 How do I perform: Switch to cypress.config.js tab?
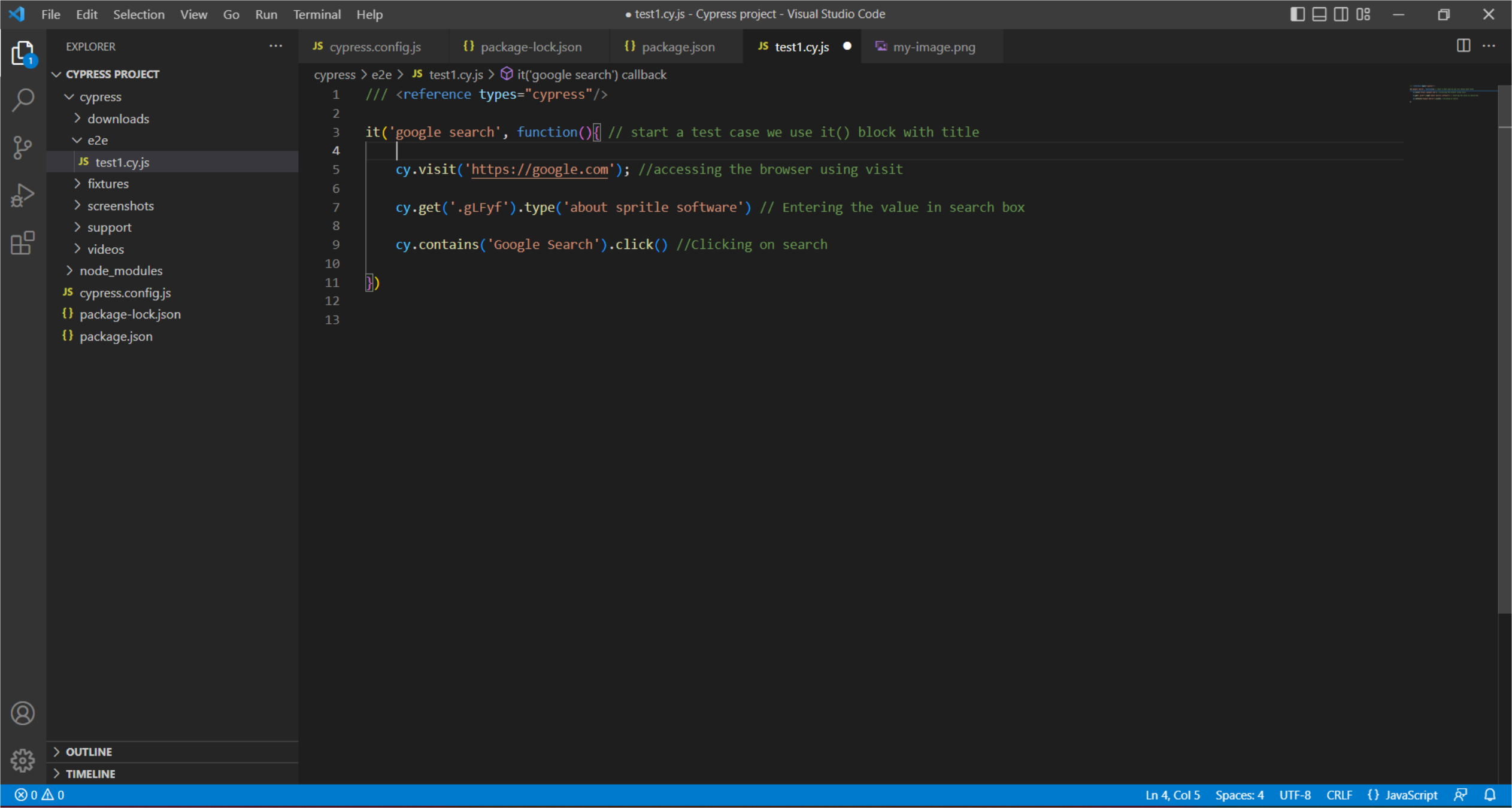point(374,47)
